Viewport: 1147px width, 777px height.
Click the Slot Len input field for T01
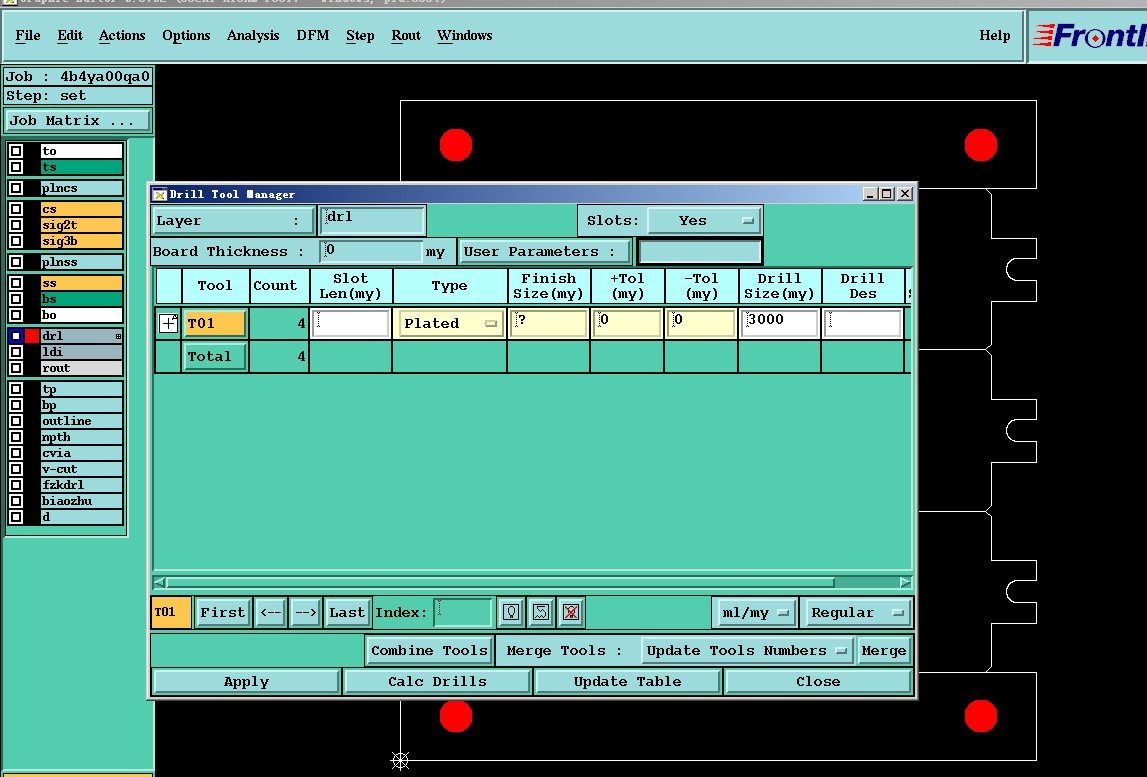click(350, 323)
